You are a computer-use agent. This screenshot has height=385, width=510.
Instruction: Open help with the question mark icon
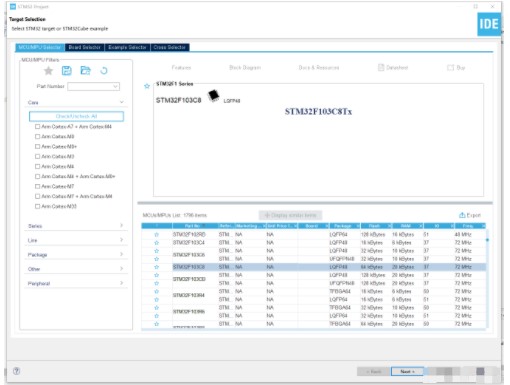coord(16,371)
